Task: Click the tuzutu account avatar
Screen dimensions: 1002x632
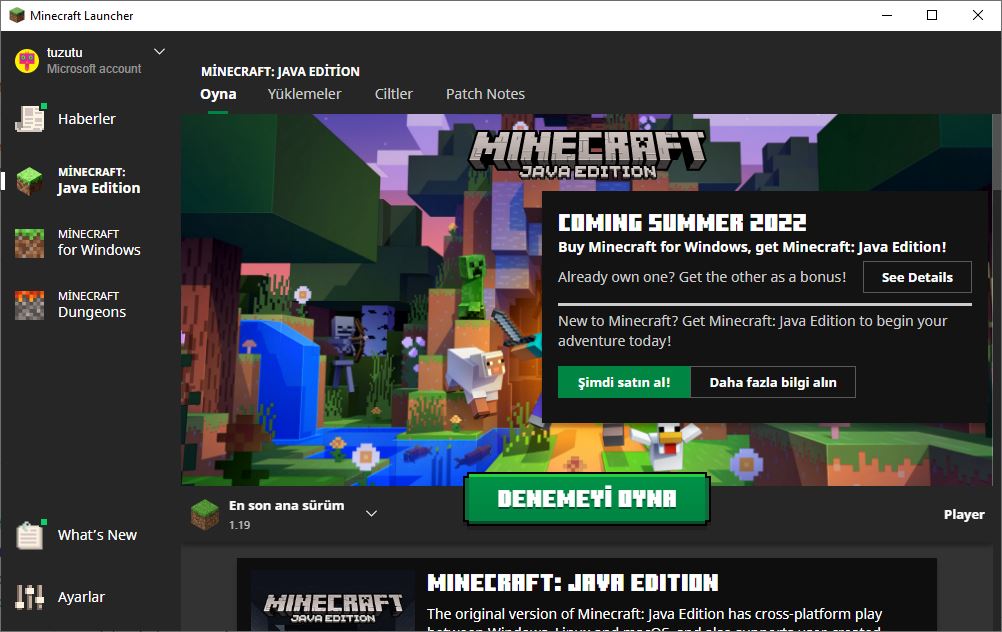Action: (27, 61)
